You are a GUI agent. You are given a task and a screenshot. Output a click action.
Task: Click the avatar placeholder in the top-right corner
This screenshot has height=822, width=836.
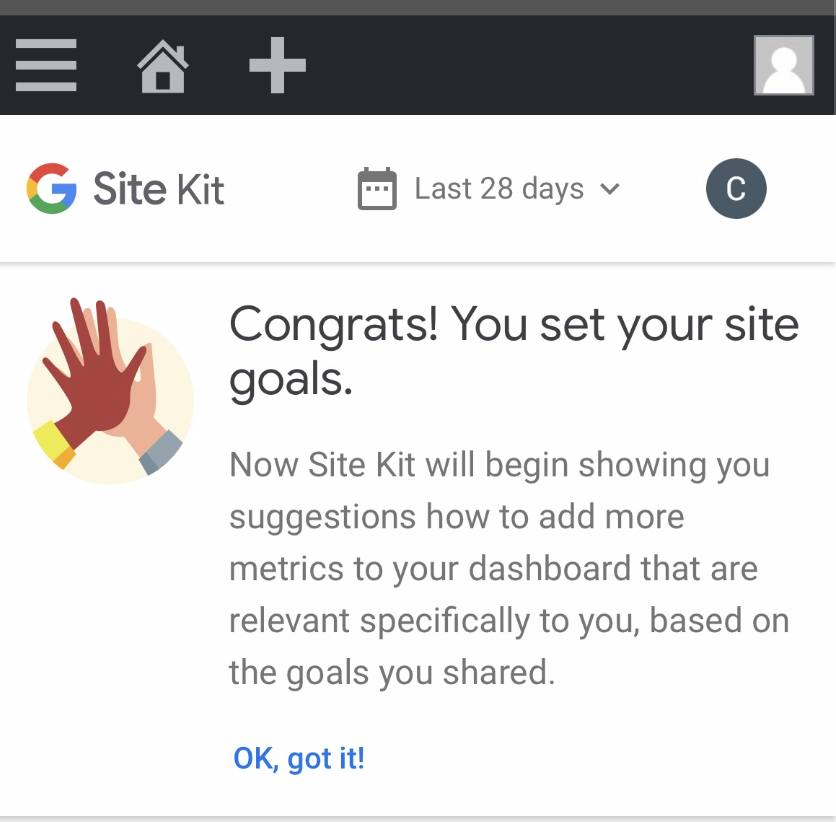[784, 65]
